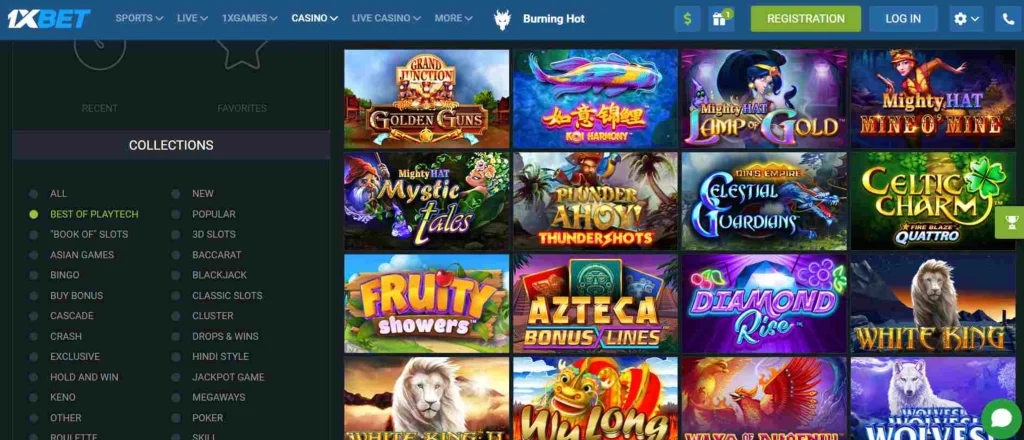Expand the SPORTS dropdown menu
The image size is (1024, 440).
tap(139, 18)
